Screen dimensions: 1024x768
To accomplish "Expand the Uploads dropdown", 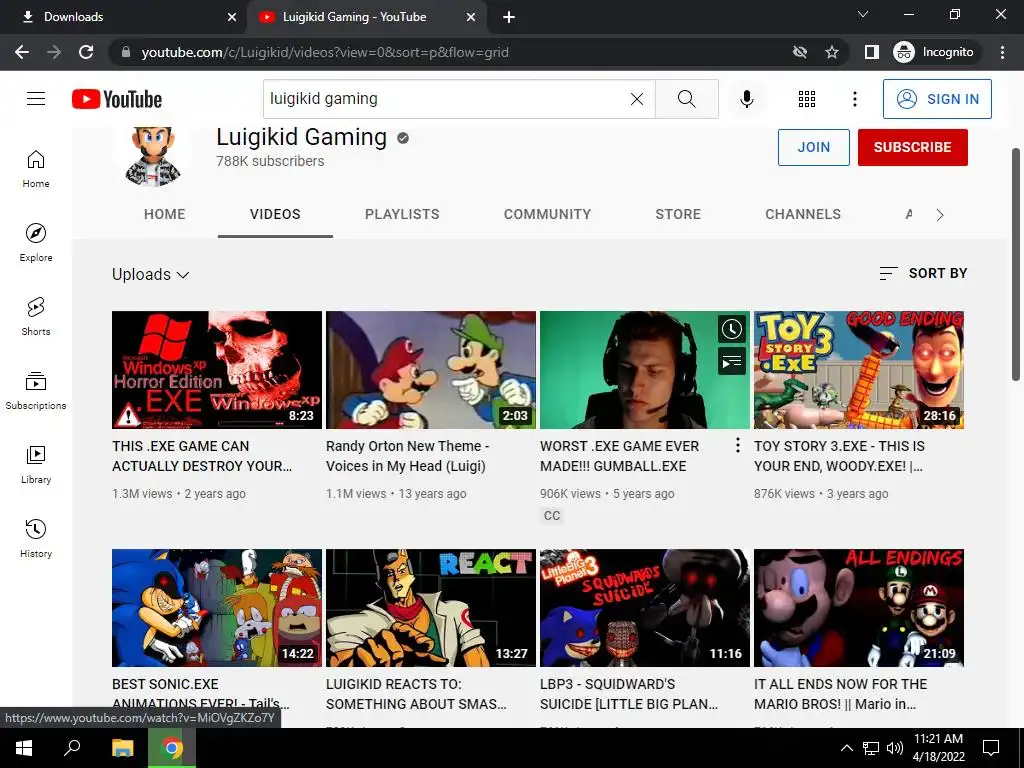I will 150,274.
